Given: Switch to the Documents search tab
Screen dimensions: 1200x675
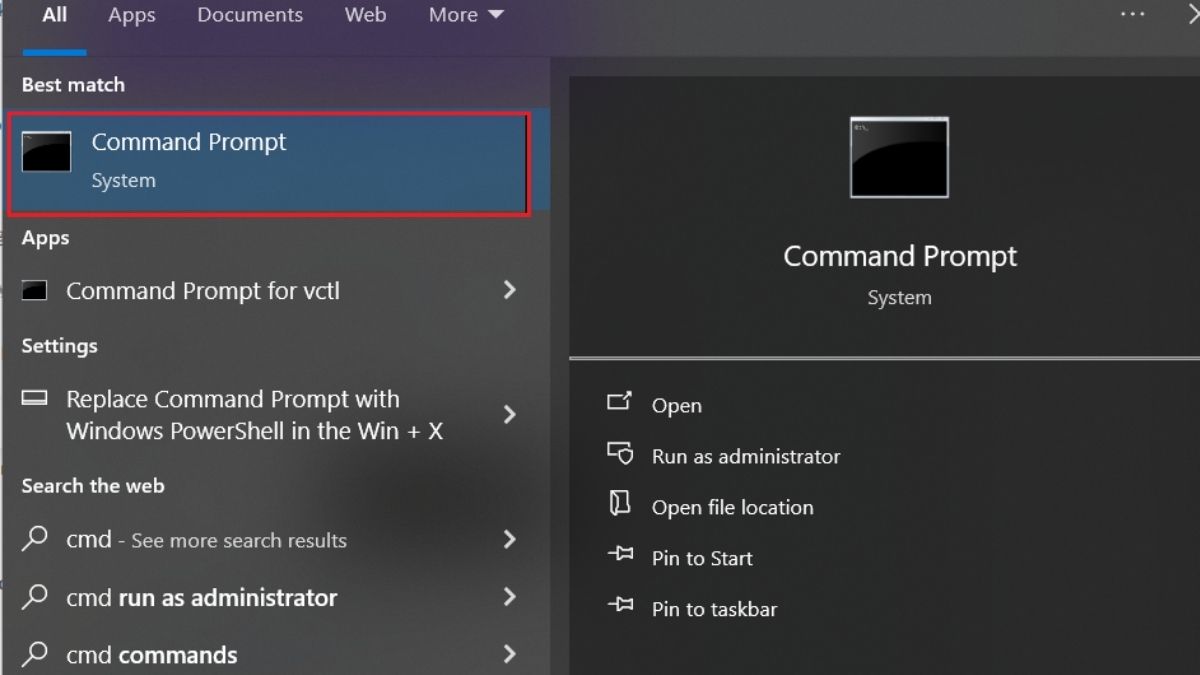Looking at the screenshot, I should 250,15.
